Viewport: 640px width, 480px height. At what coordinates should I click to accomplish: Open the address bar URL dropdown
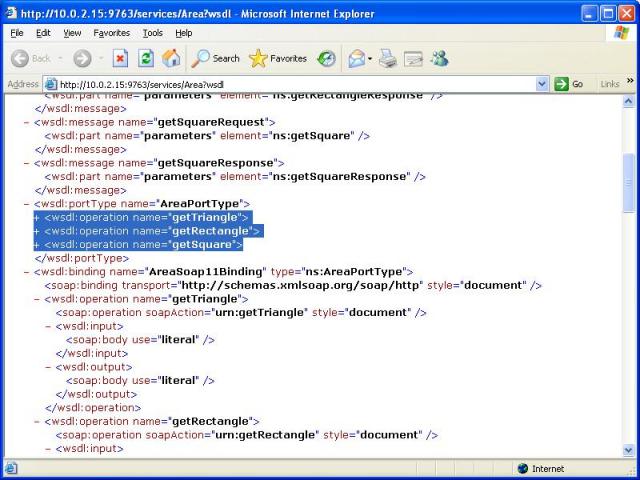pyautogui.click(x=542, y=84)
